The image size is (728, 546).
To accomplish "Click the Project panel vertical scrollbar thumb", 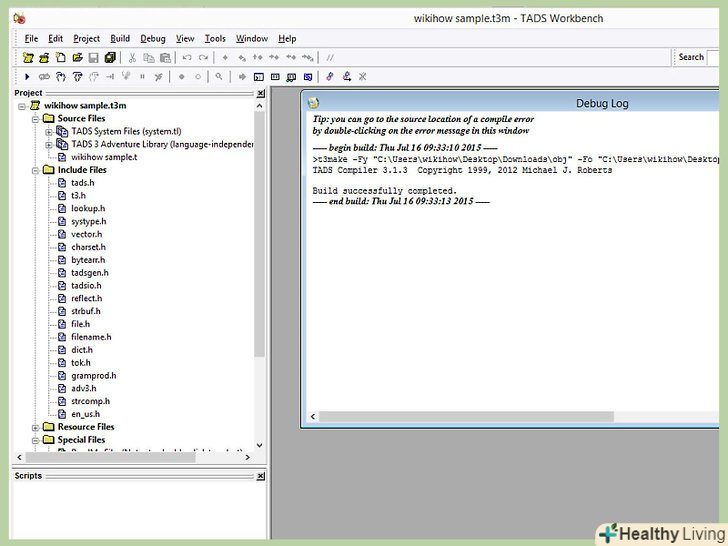I will click(260, 234).
